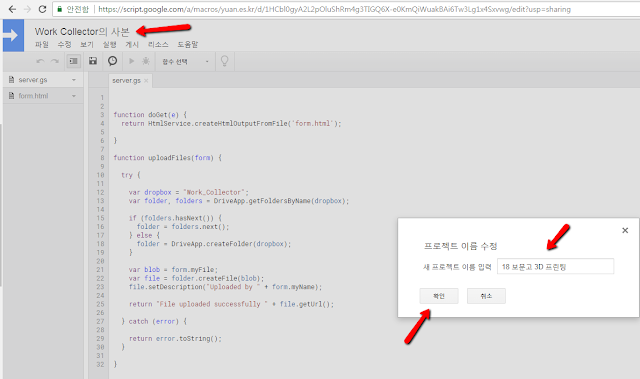
Task: Click the uploadFiles function code line
Action: point(167,158)
